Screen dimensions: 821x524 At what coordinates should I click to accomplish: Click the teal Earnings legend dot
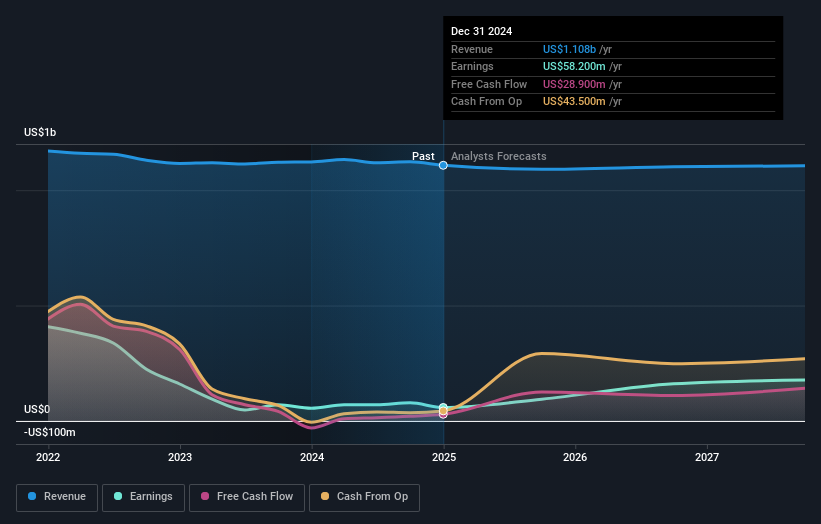[x=118, y=496]
